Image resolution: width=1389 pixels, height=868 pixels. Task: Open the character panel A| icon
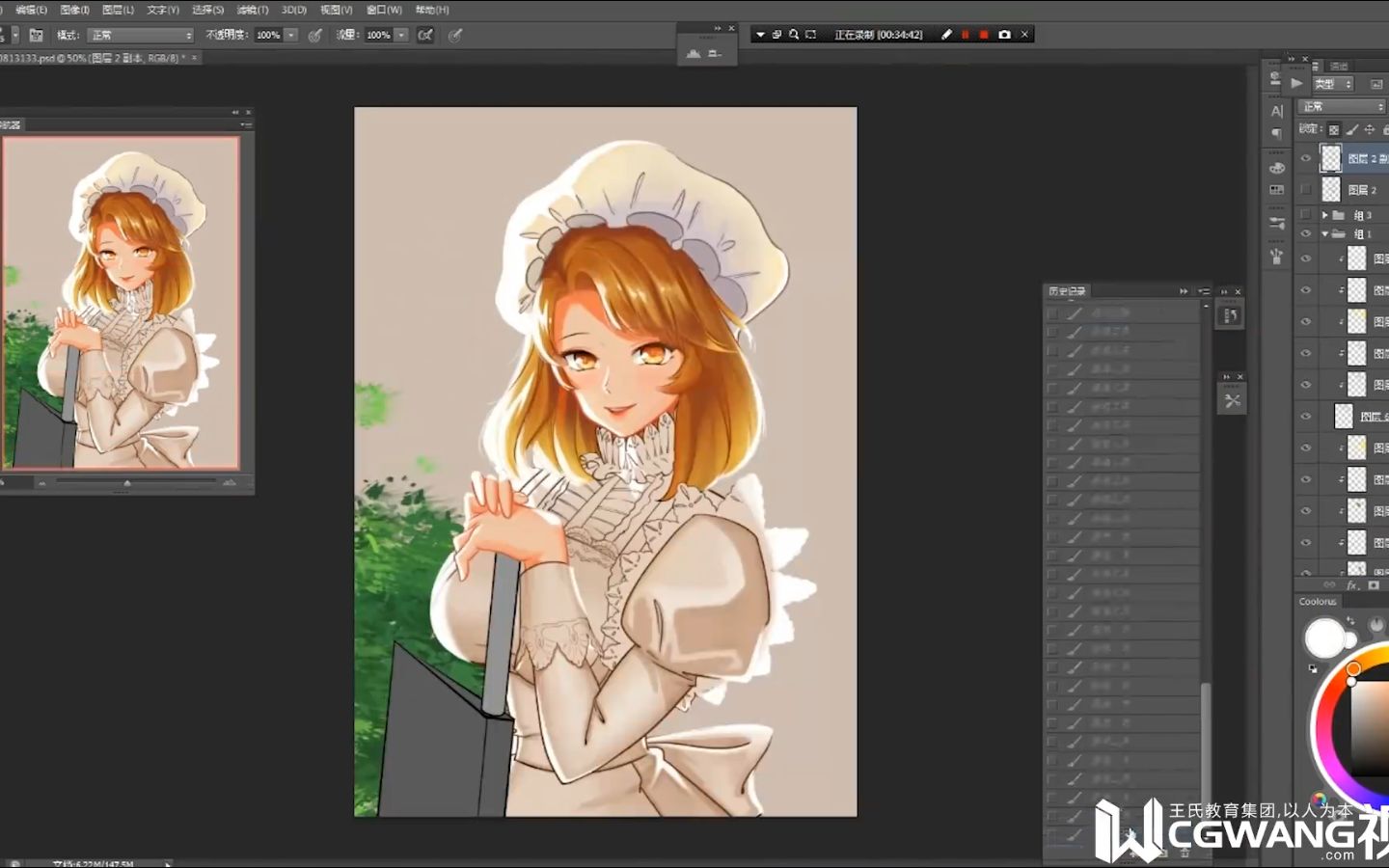(1277, 111)
